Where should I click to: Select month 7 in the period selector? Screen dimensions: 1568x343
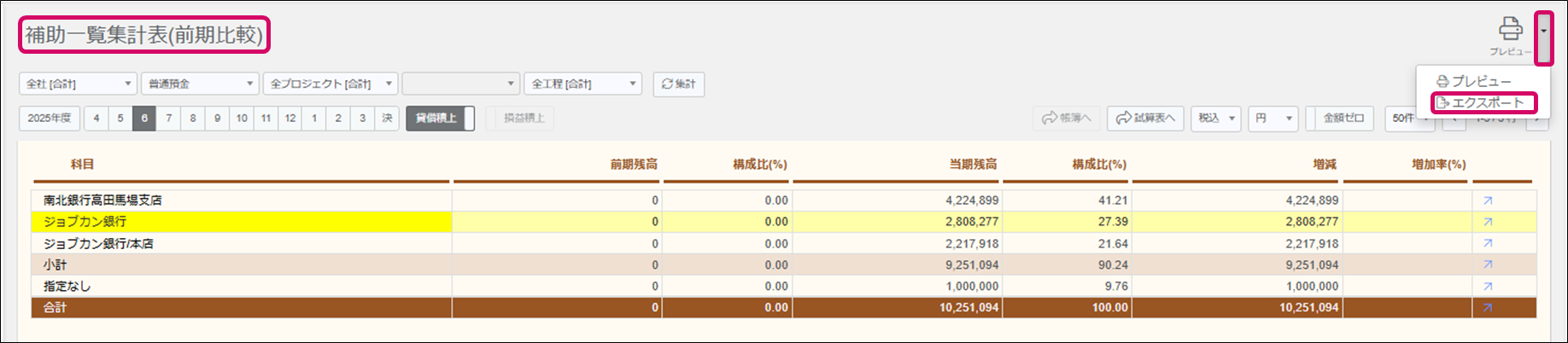[169, 118]
